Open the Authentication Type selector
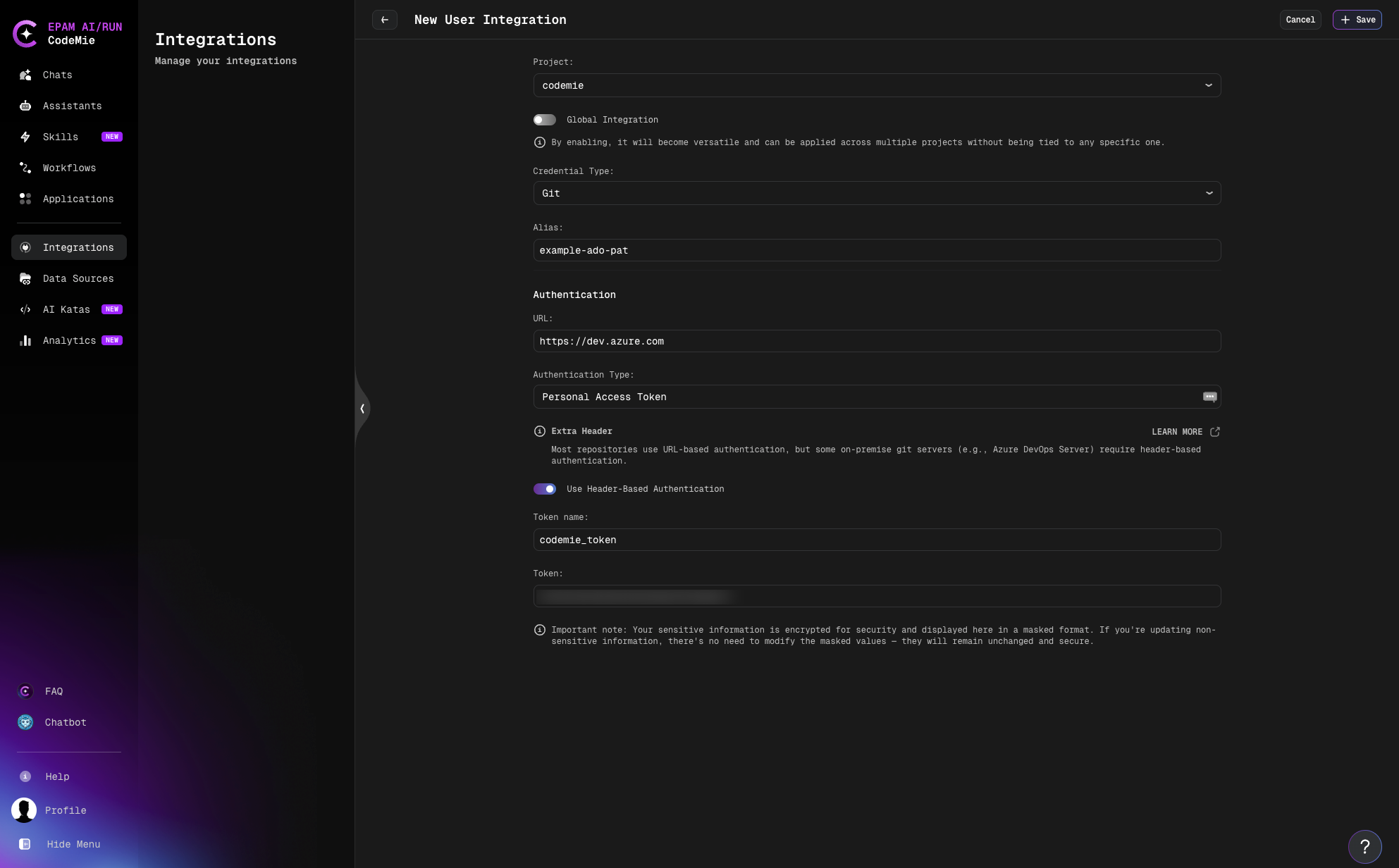Screen dimensions: 1399x868 (x=877, y=397)
